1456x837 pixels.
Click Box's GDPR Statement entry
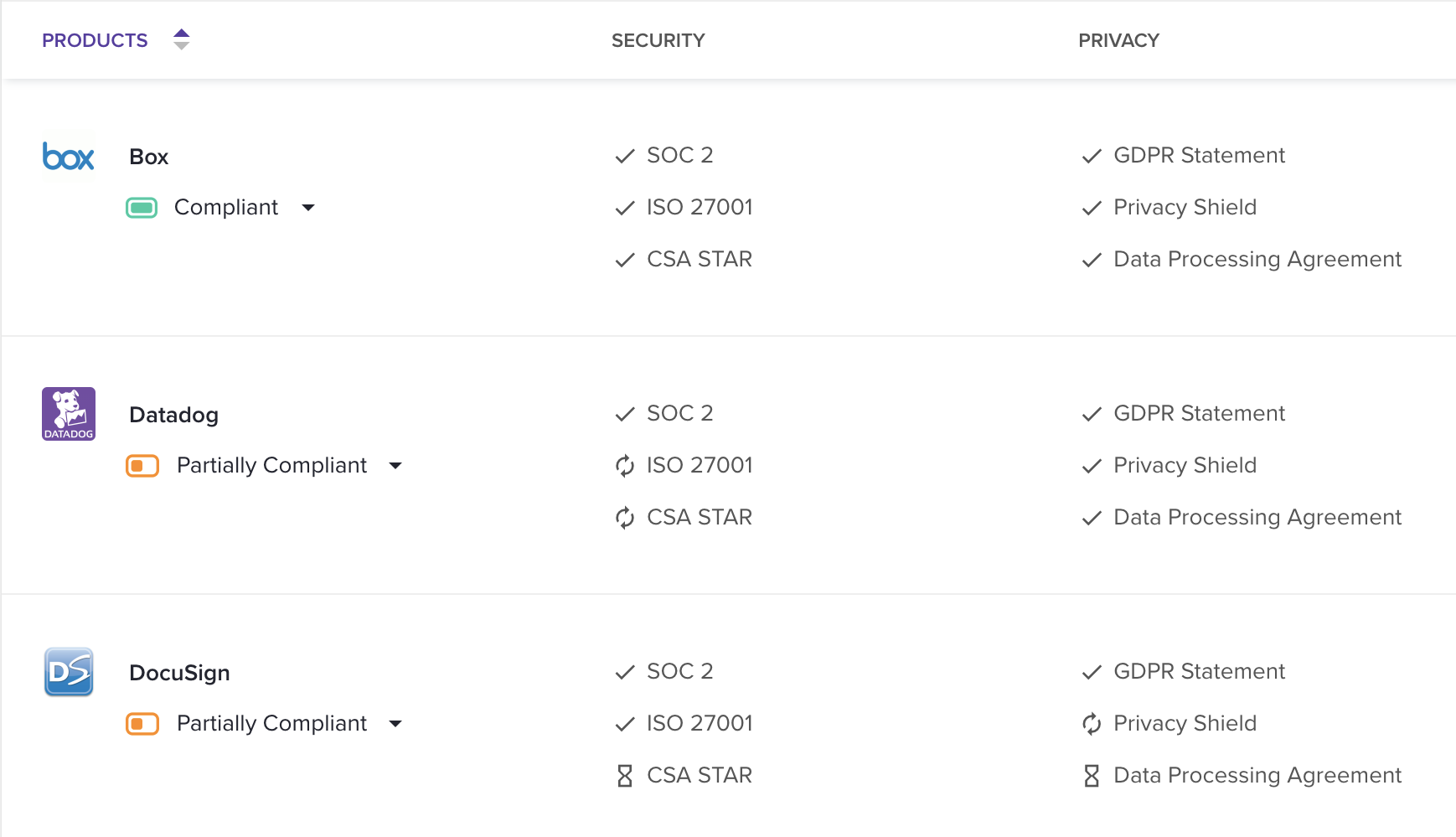[1200, 155]
